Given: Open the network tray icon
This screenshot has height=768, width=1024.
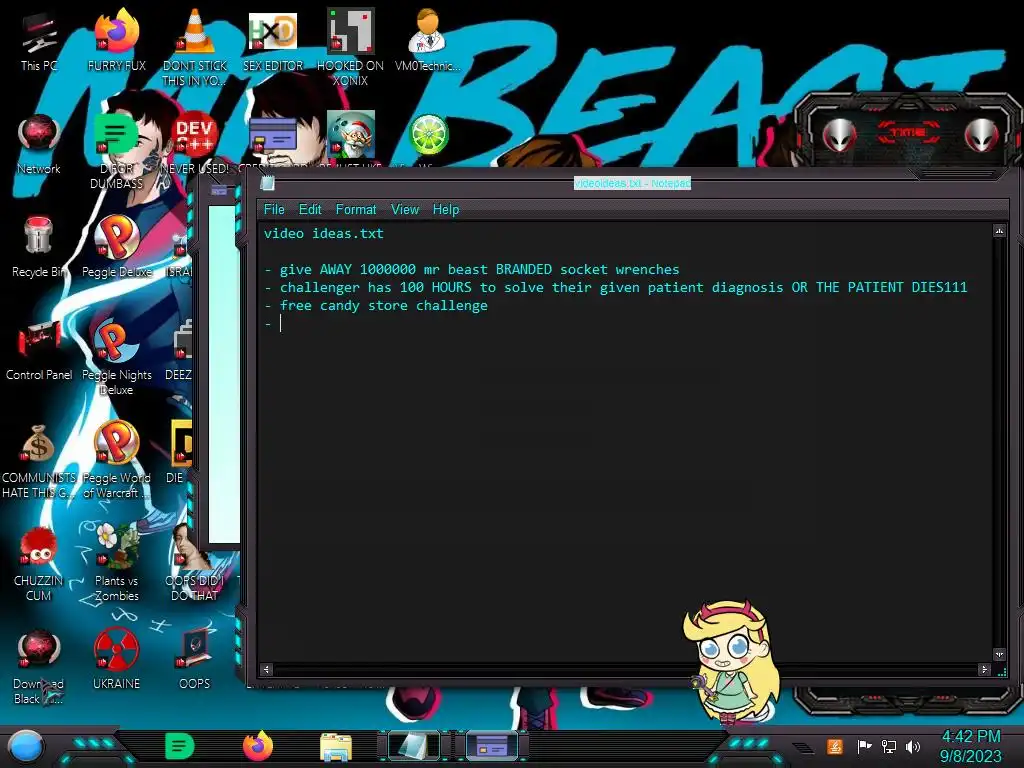Looking at the screenshot, I should click(889, 746).
